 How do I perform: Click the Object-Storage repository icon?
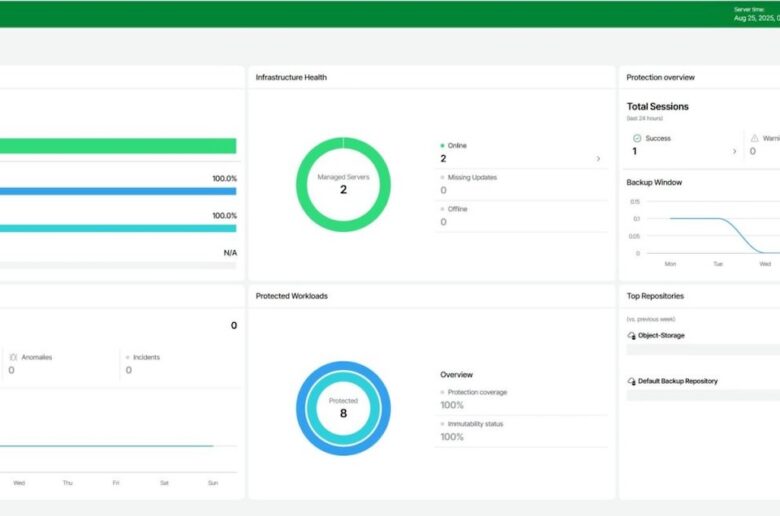pyautogui.click(x=631, y=336)
